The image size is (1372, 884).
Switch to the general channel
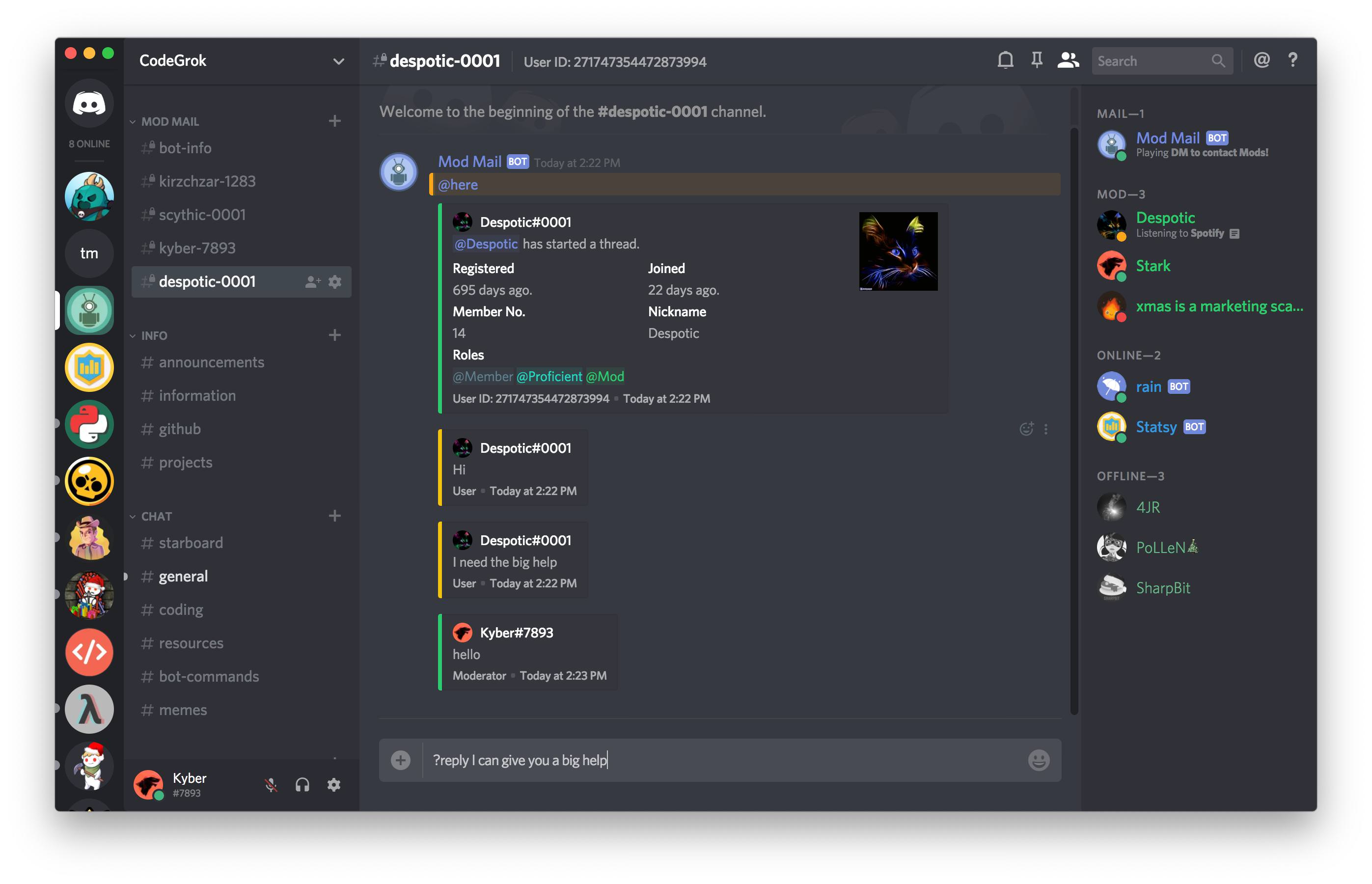(183, 577)
